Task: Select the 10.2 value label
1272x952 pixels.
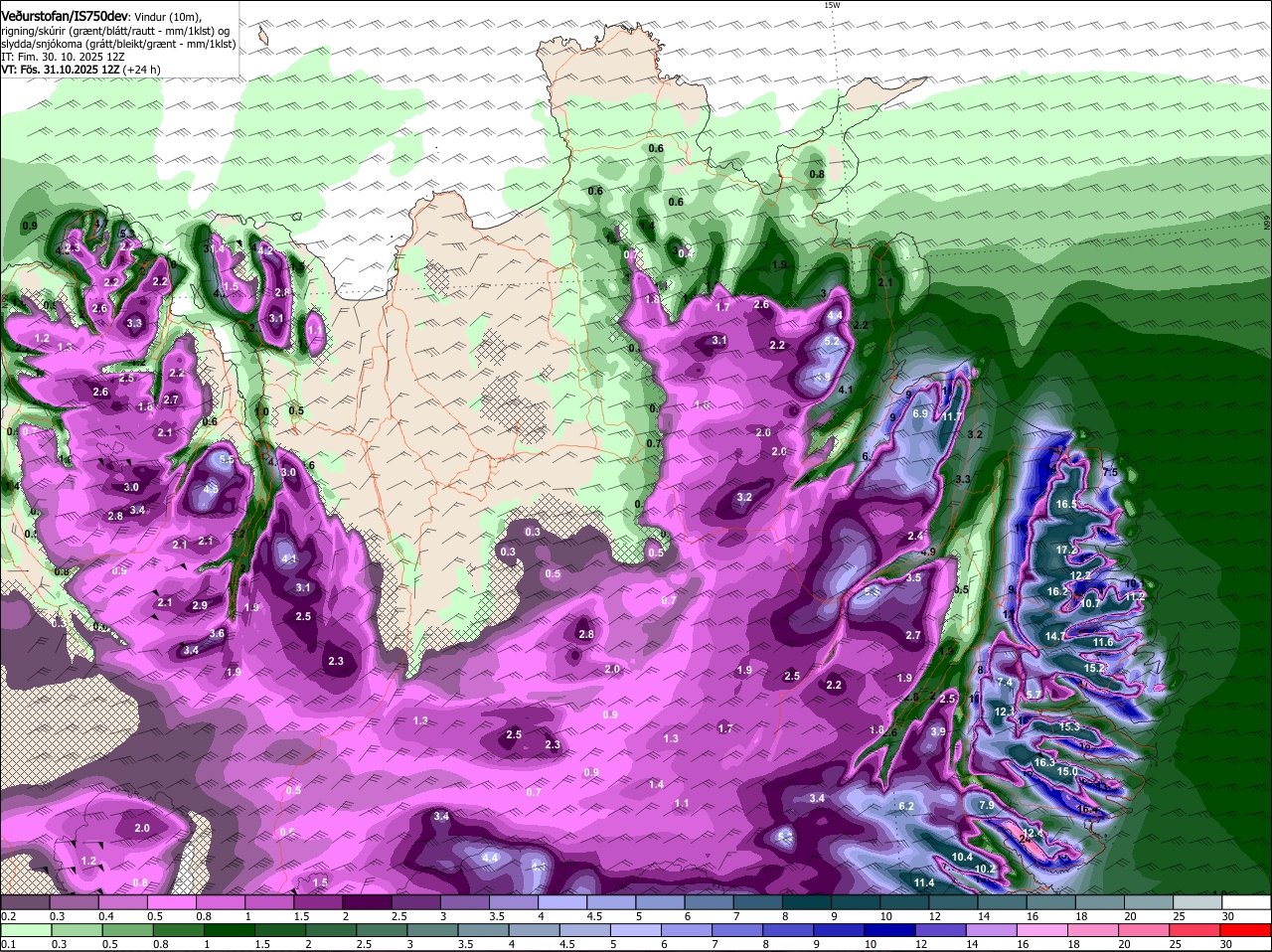Action: pyautogui.click(x=986, y=869)
